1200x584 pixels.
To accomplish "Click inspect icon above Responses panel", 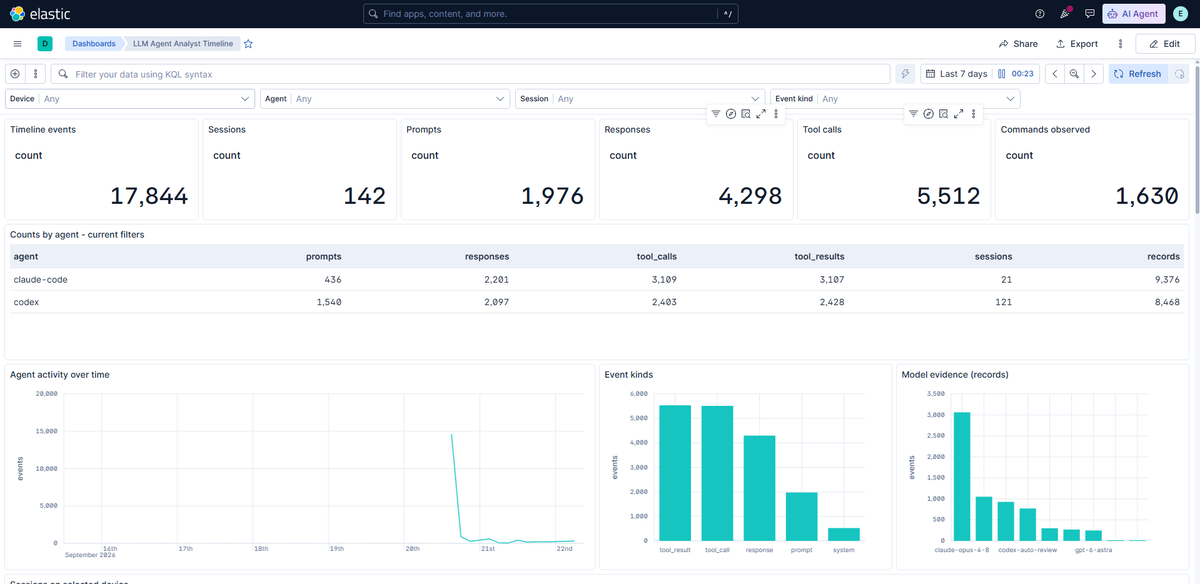I will click(746, 114).
